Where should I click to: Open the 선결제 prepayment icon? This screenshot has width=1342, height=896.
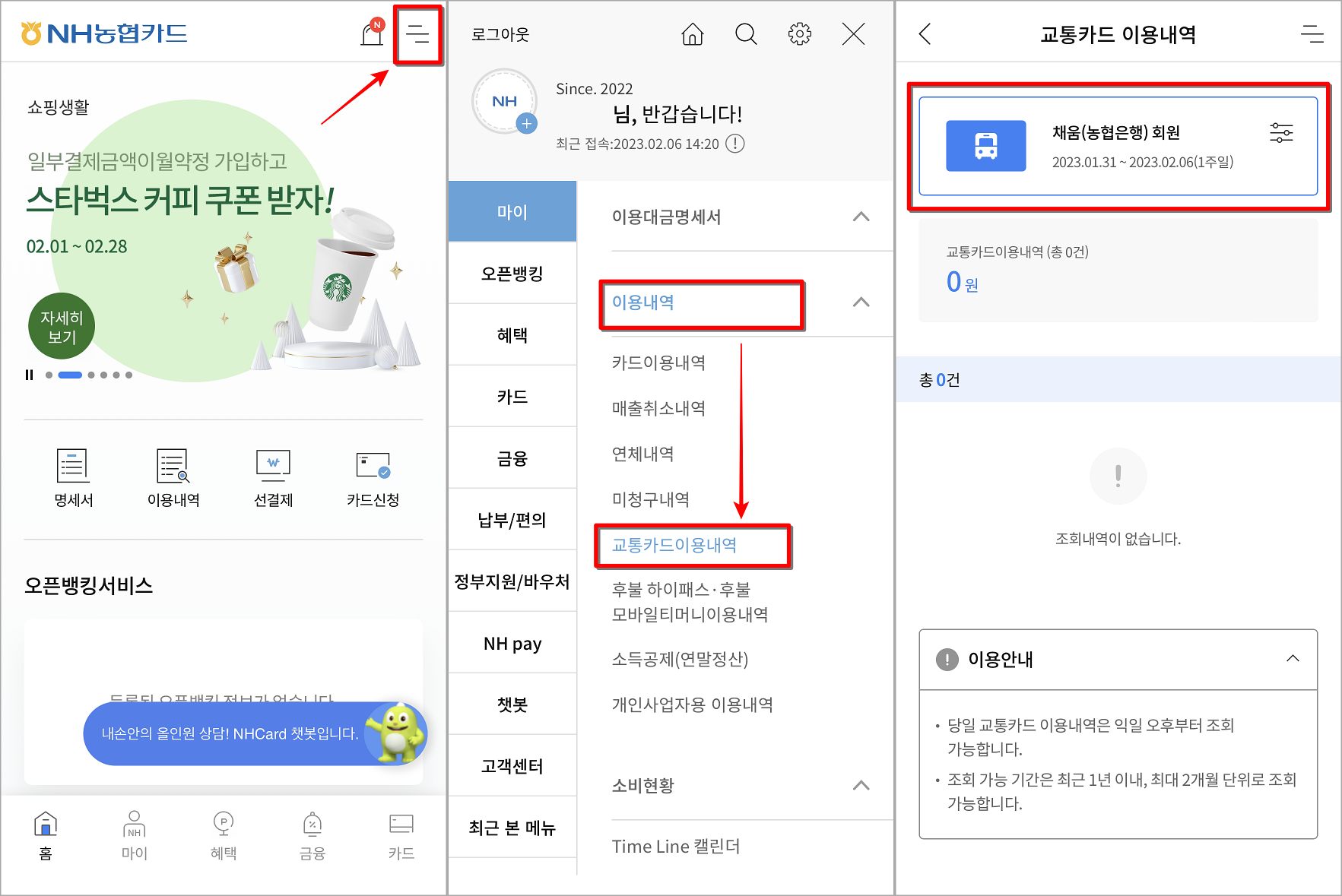click(273, 477)
